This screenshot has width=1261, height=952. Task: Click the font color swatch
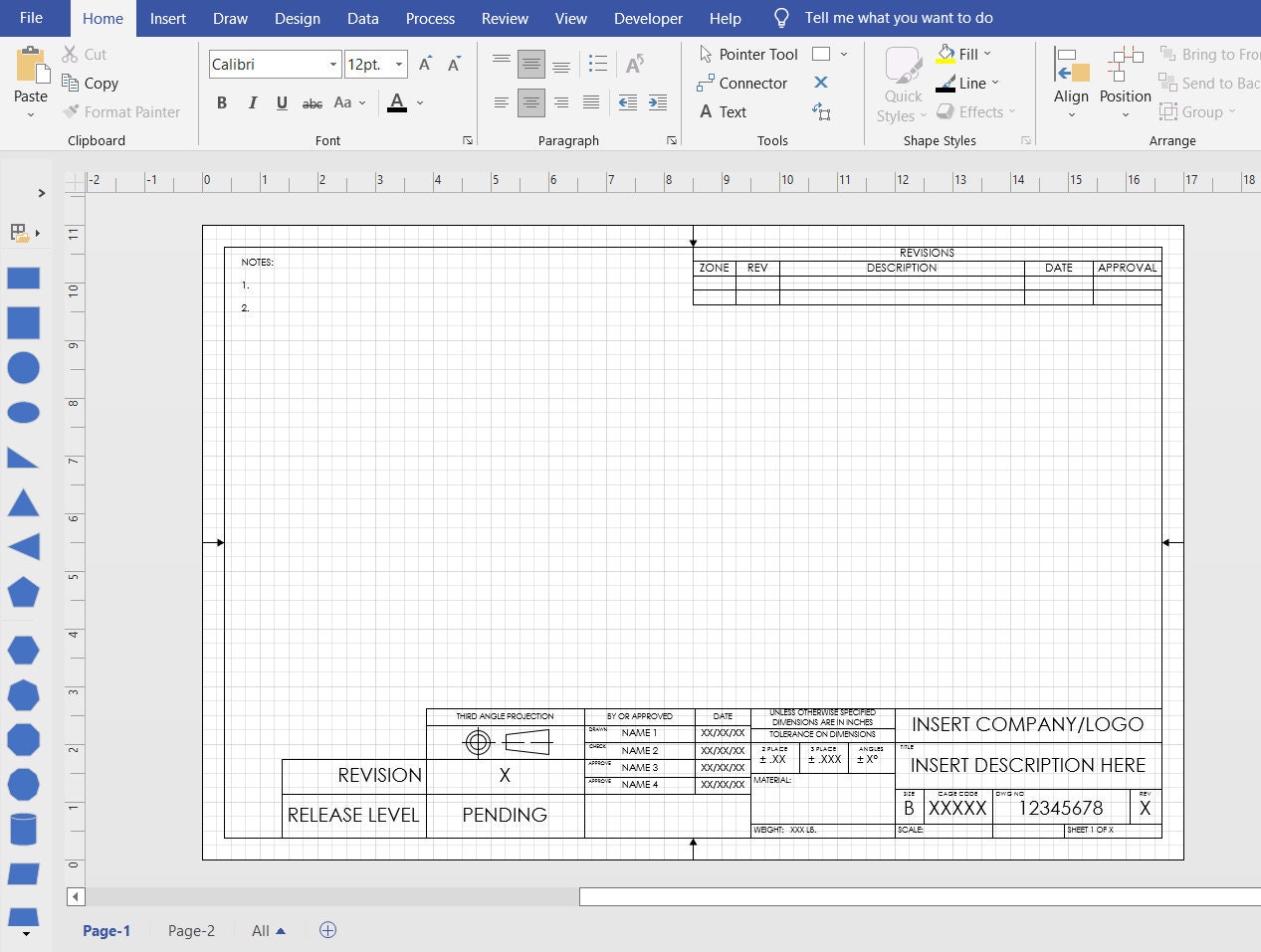[x=396, y=102]
